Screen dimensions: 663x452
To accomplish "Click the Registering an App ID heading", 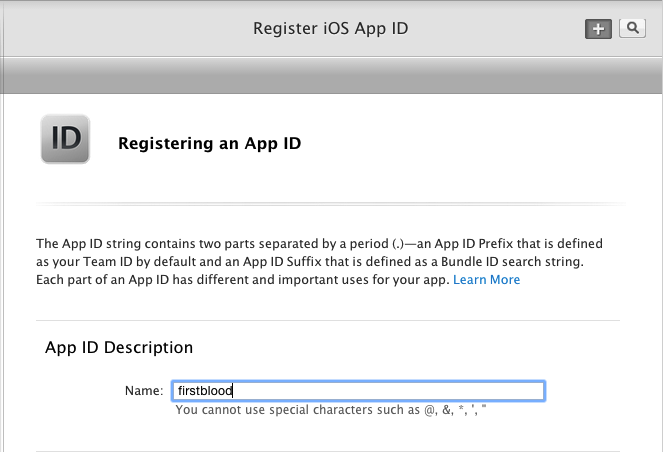I will coord(209,143).
